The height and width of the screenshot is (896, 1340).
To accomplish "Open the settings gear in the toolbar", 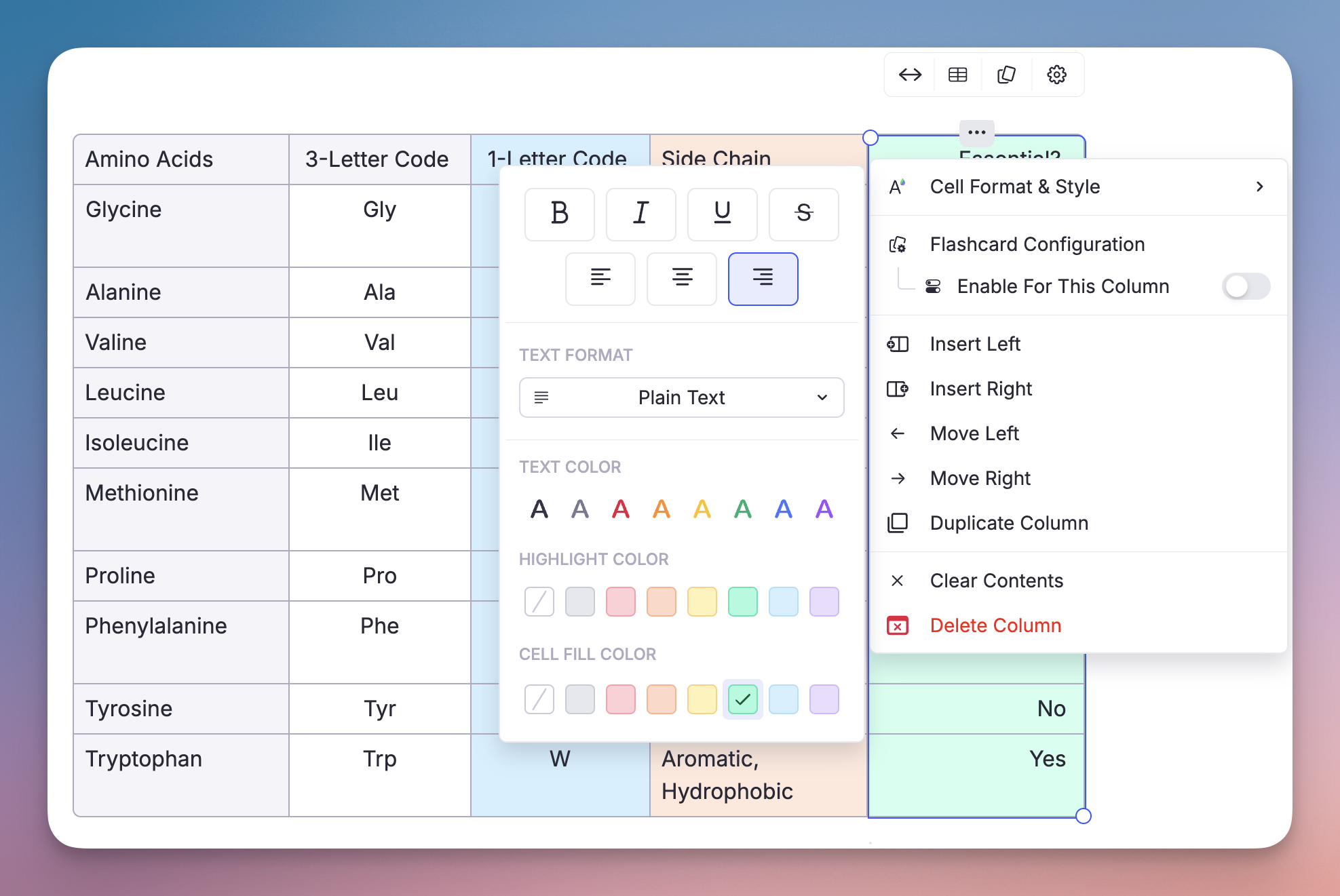I will [x=1056, y=75].
